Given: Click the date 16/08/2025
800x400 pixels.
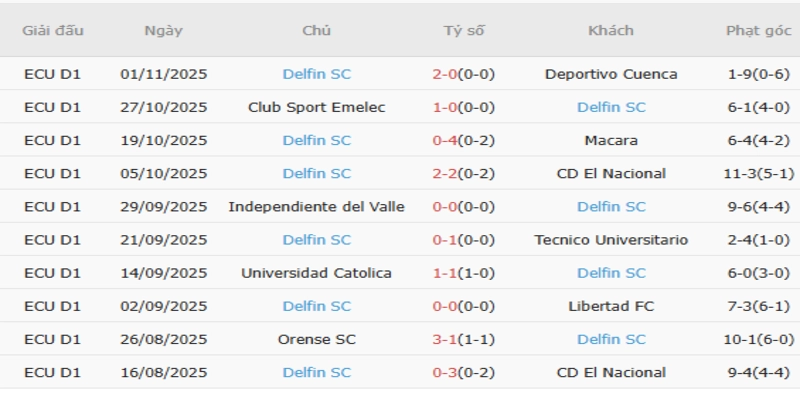Looking at the screenshot, I should pyautogui.click(x=163, y=372).
